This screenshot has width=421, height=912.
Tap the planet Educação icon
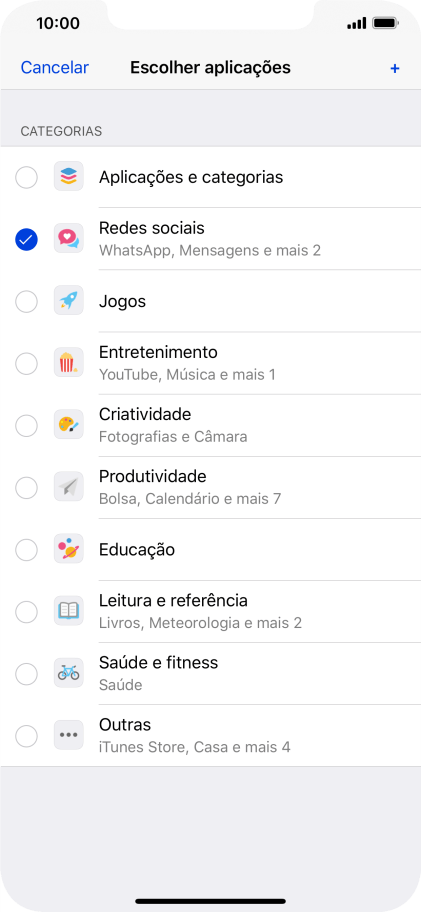point(69,549)
